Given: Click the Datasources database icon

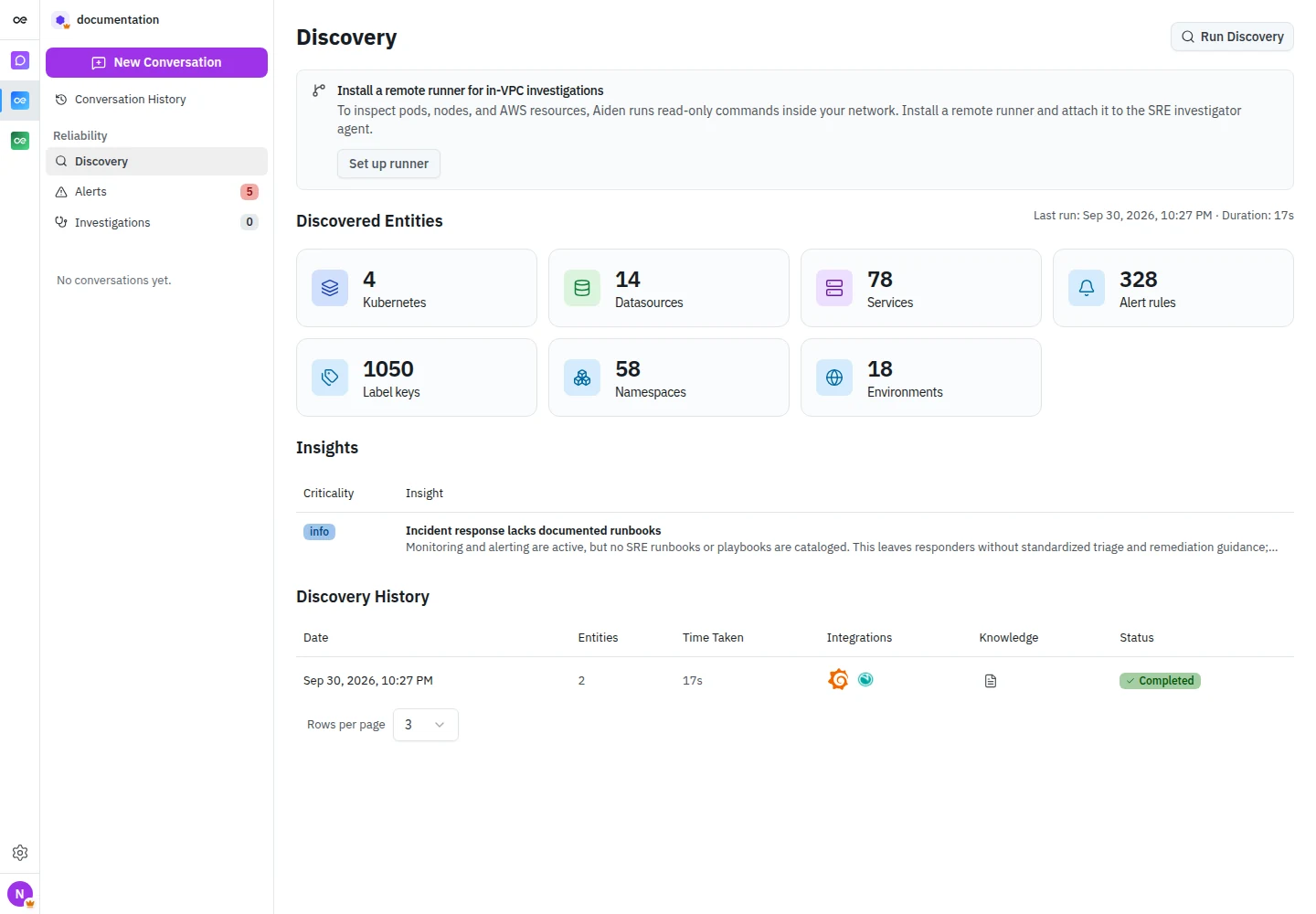Looking at the screenshot, I should tap(582, 288).
